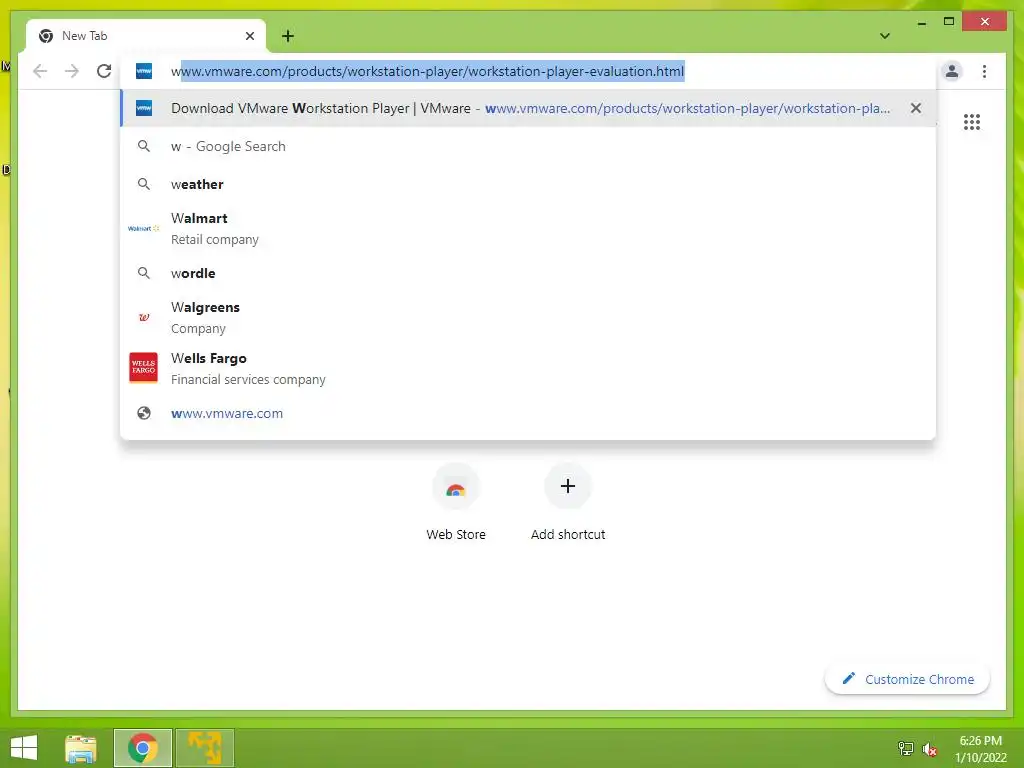Close the New Tab tab
This screenshot has width=1024, height=768.
coord(249,36)
